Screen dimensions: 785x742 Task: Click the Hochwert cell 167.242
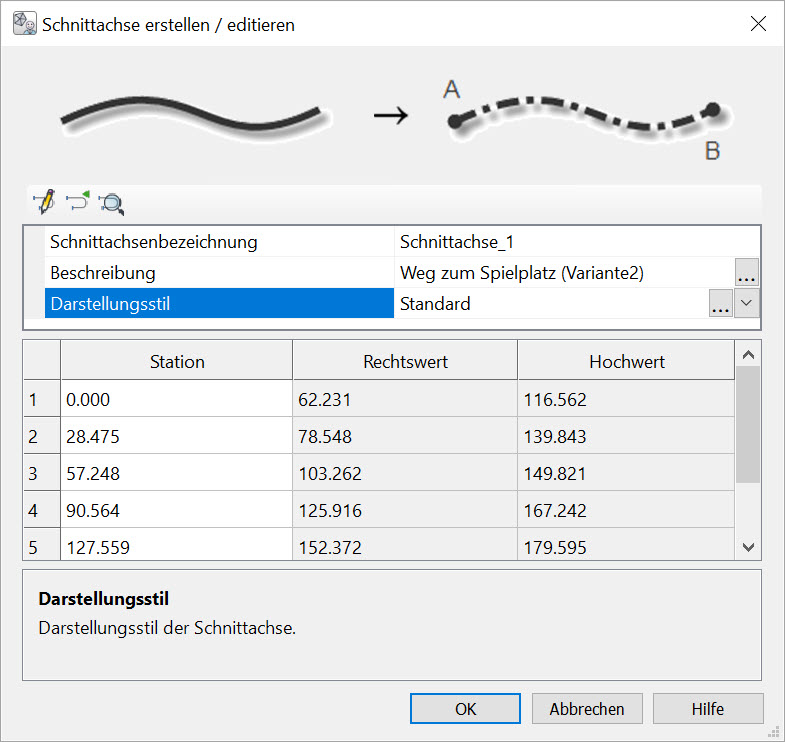(626, 510)
